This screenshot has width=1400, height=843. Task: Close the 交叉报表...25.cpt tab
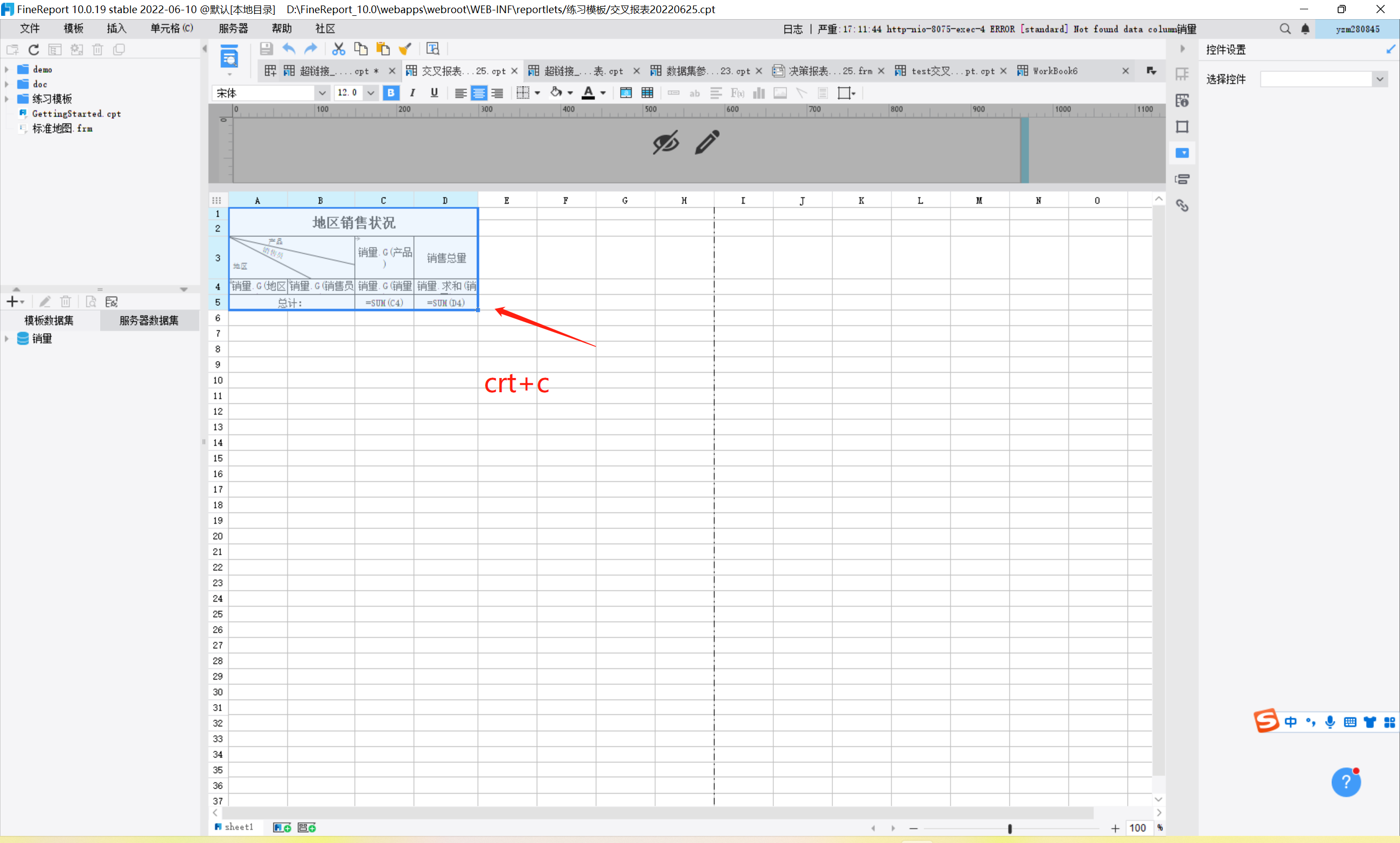(x=515, y=71)
